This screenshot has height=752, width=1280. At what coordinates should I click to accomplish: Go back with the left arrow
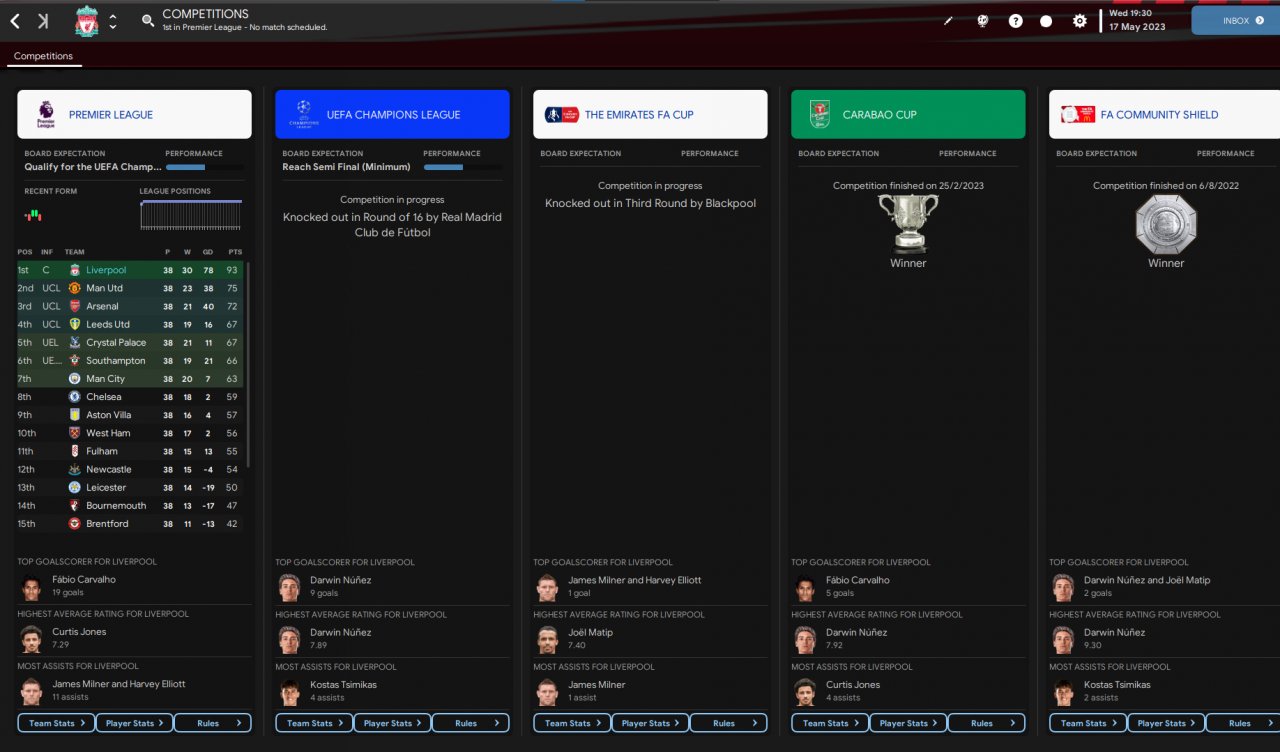15,21
